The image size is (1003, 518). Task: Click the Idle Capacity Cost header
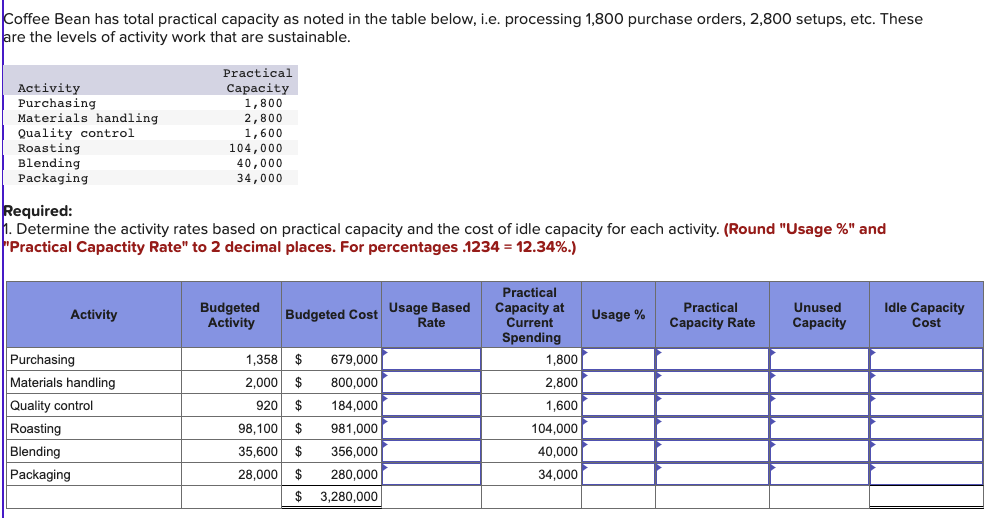coord(926,315)
